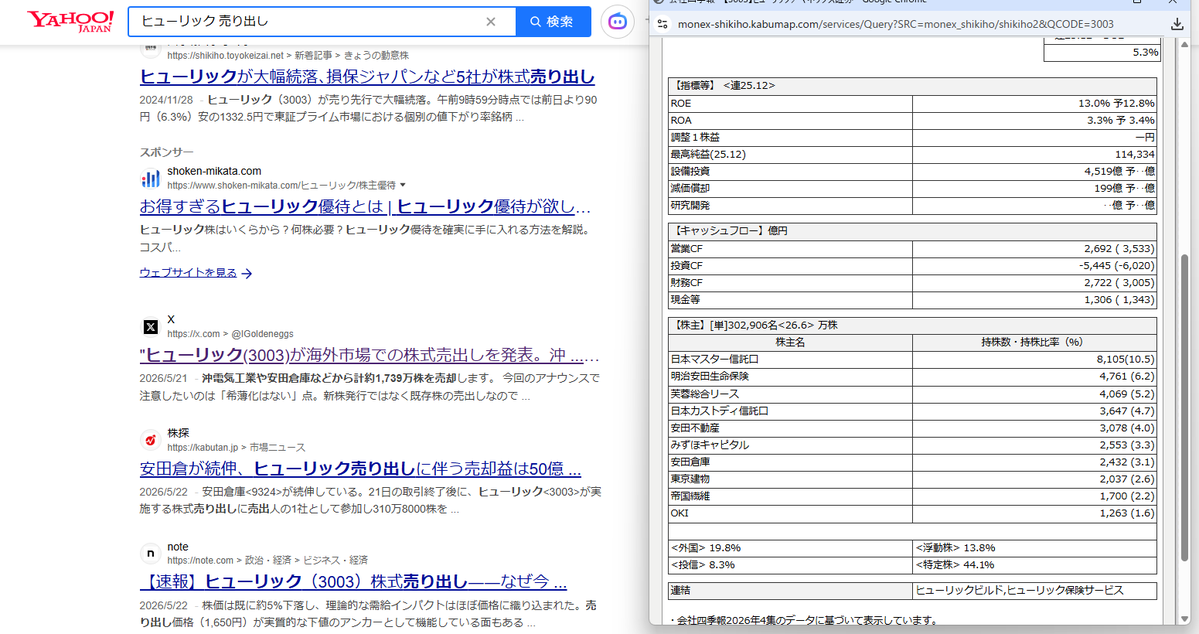This screenshot has height=634, width=1199.
Task: Click the 検索 search button
Action: tap(553, 21)
